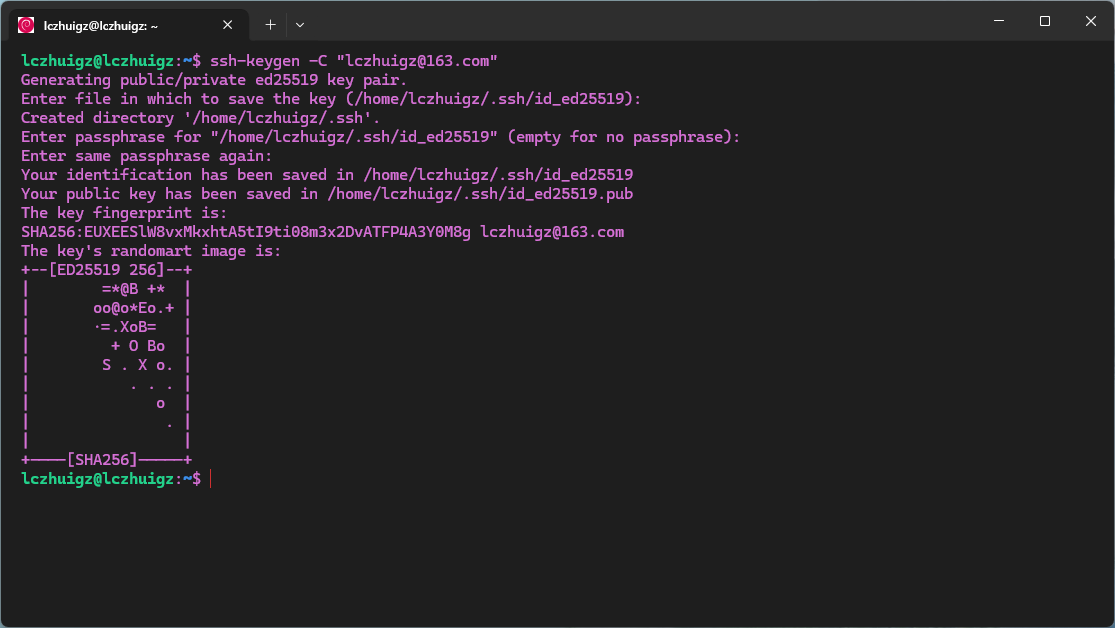Viewport: 1115px width, 628px height.
Task: Click the email at the end of the fingerprint line
Action: (551, 232)
